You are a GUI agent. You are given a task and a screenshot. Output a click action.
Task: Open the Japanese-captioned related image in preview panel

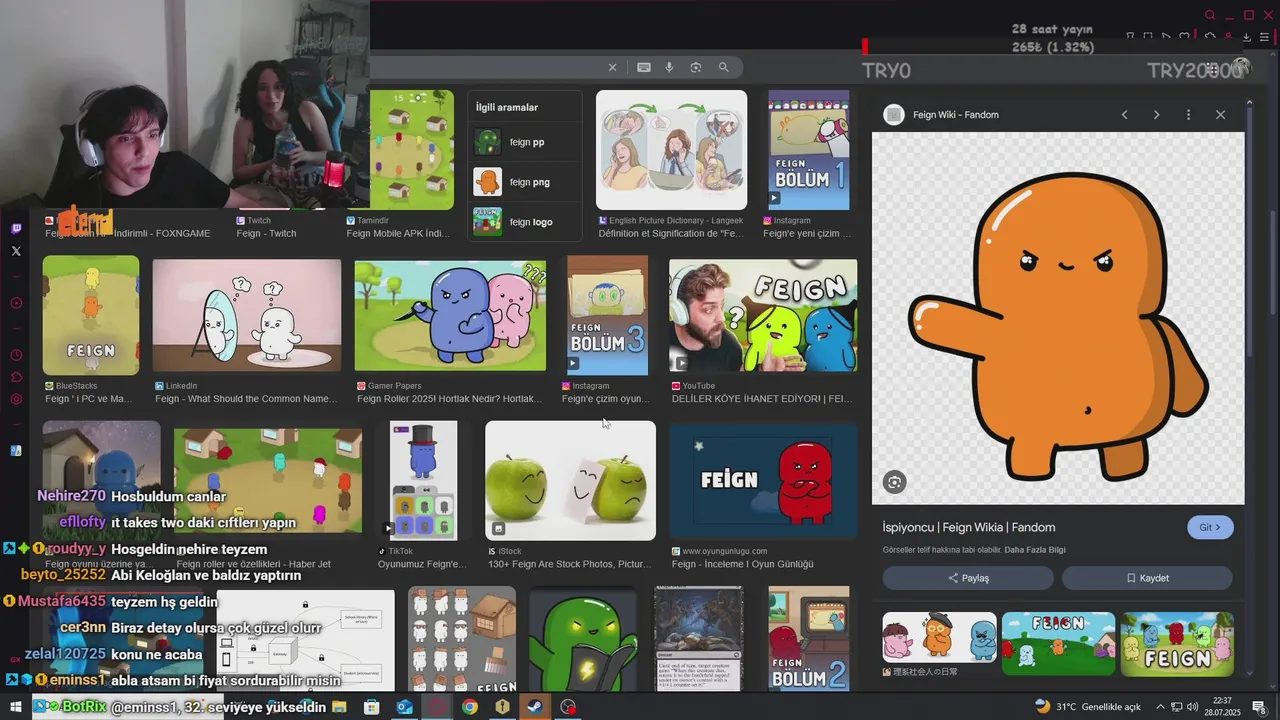pos(939,637)
